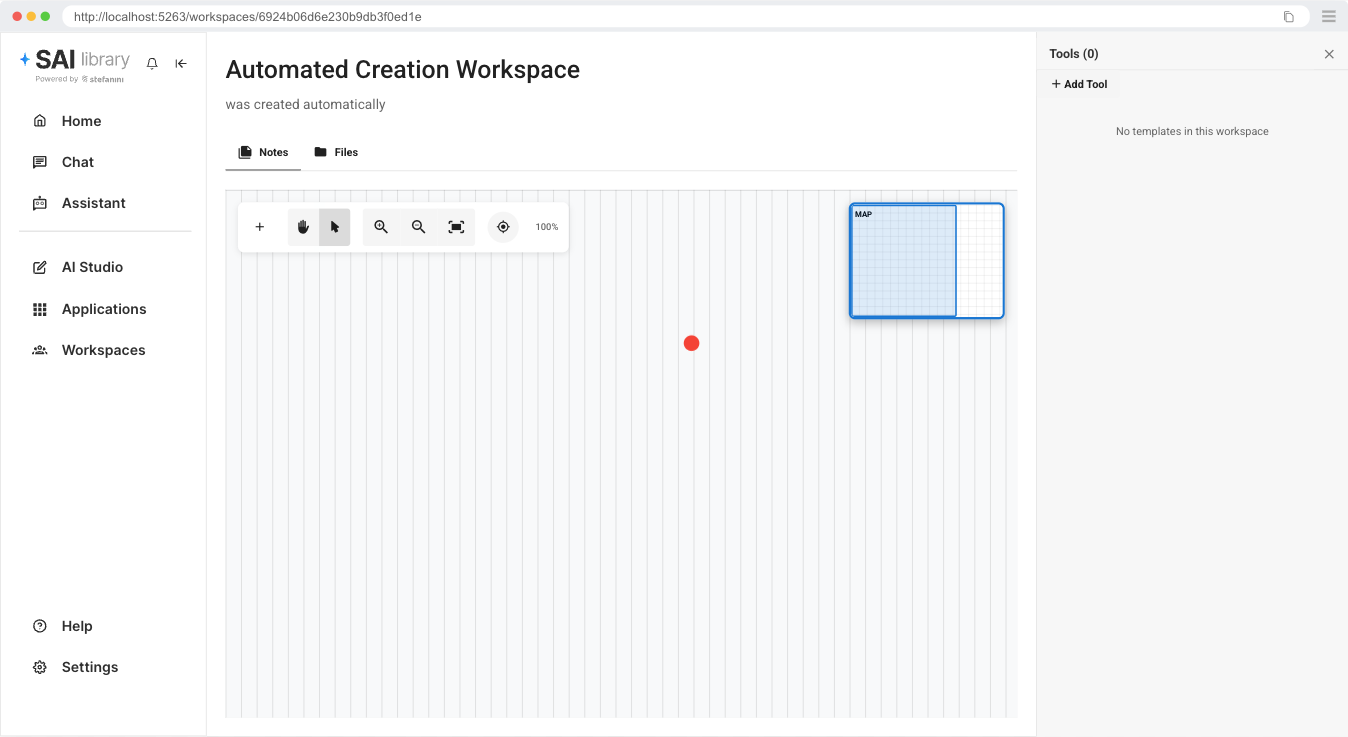Screen dimensions: 1348x737
Task: Click the Add Tool button
Action: pyautogui.click(x=1080, y=84)
